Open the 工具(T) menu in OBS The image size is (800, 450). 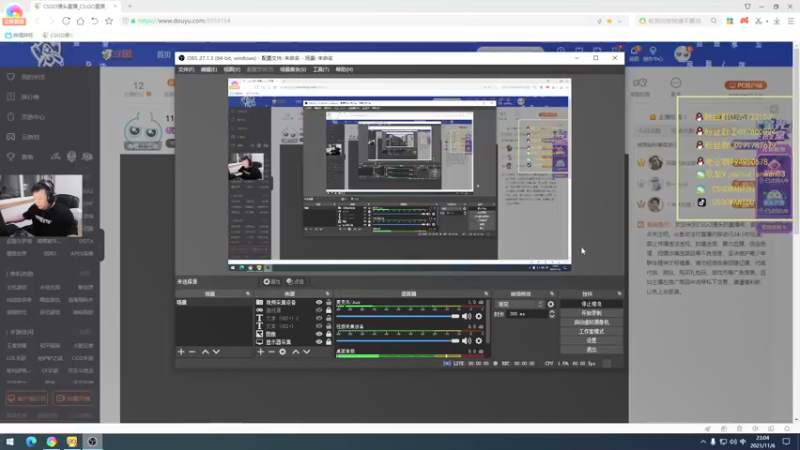pos(321,69)
